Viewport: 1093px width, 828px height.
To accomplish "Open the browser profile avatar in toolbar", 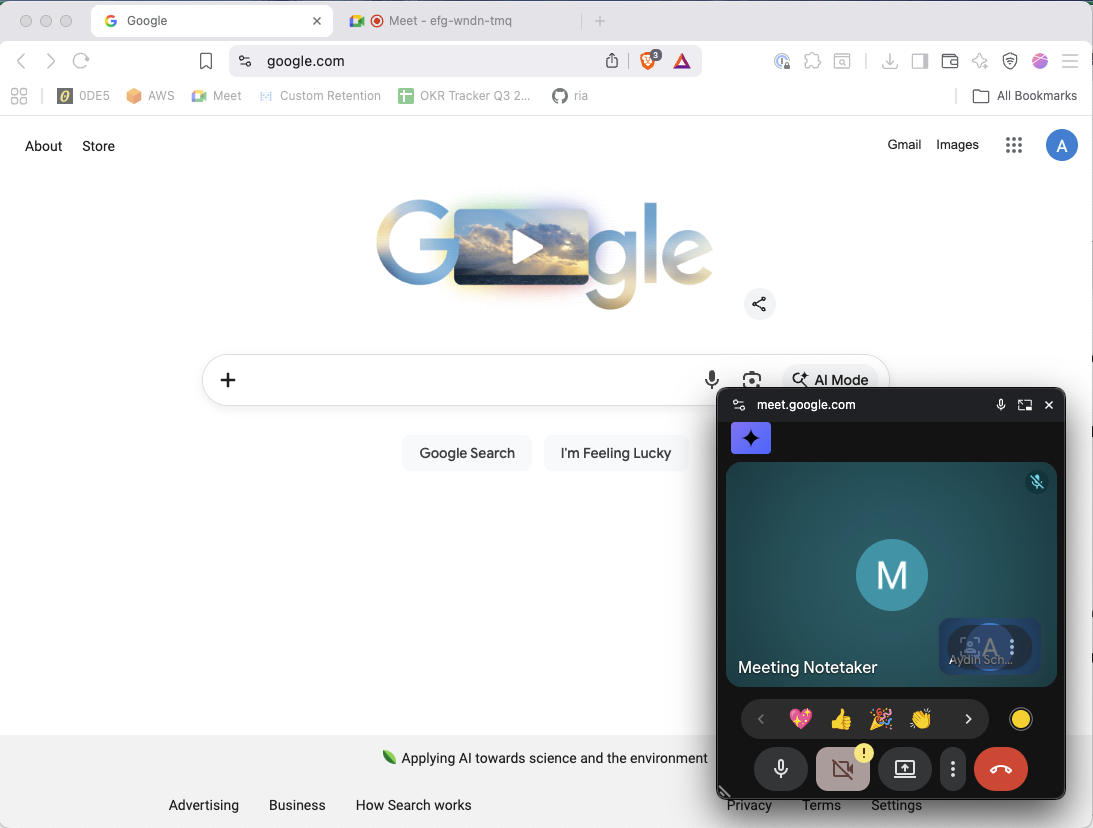I will 1040,61.
